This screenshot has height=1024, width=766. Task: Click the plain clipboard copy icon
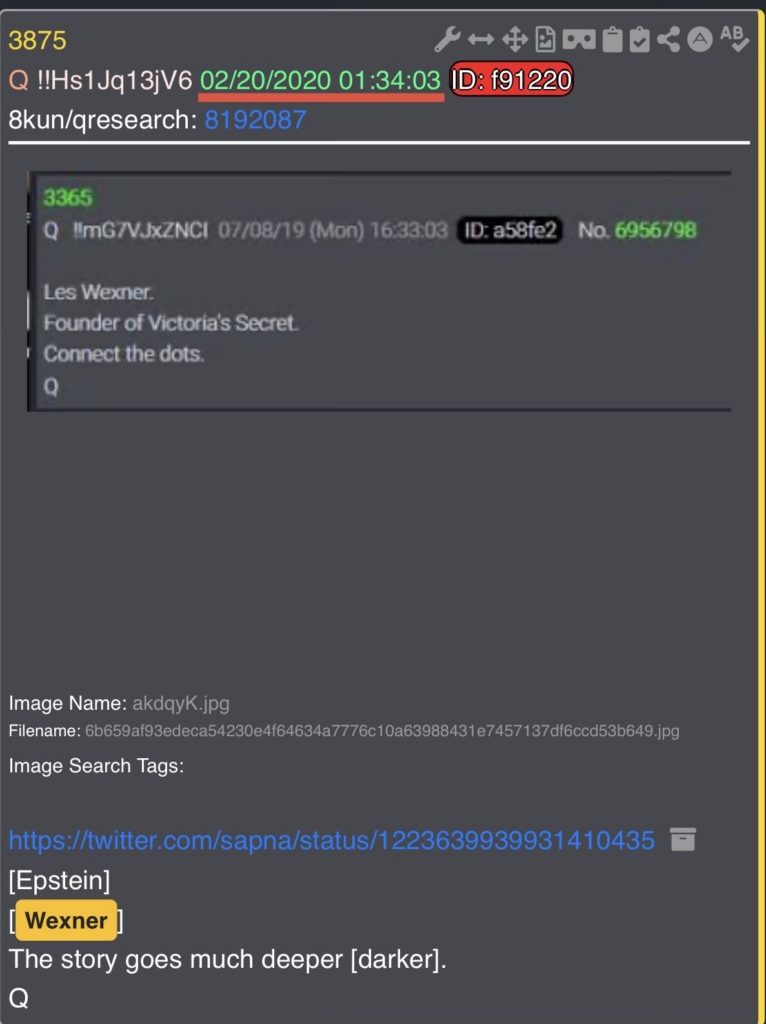coord(612,40)
